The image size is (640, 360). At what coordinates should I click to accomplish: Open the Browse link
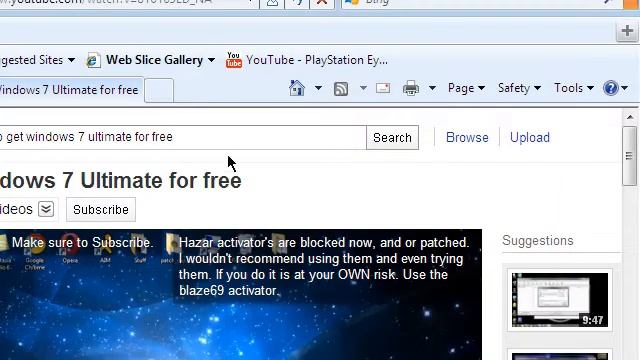[467, 138]
